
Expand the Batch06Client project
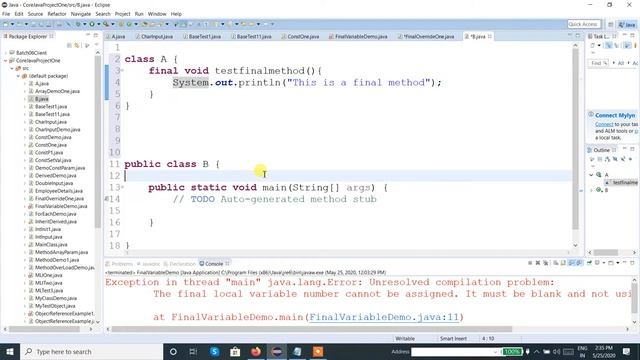point(6,53)
